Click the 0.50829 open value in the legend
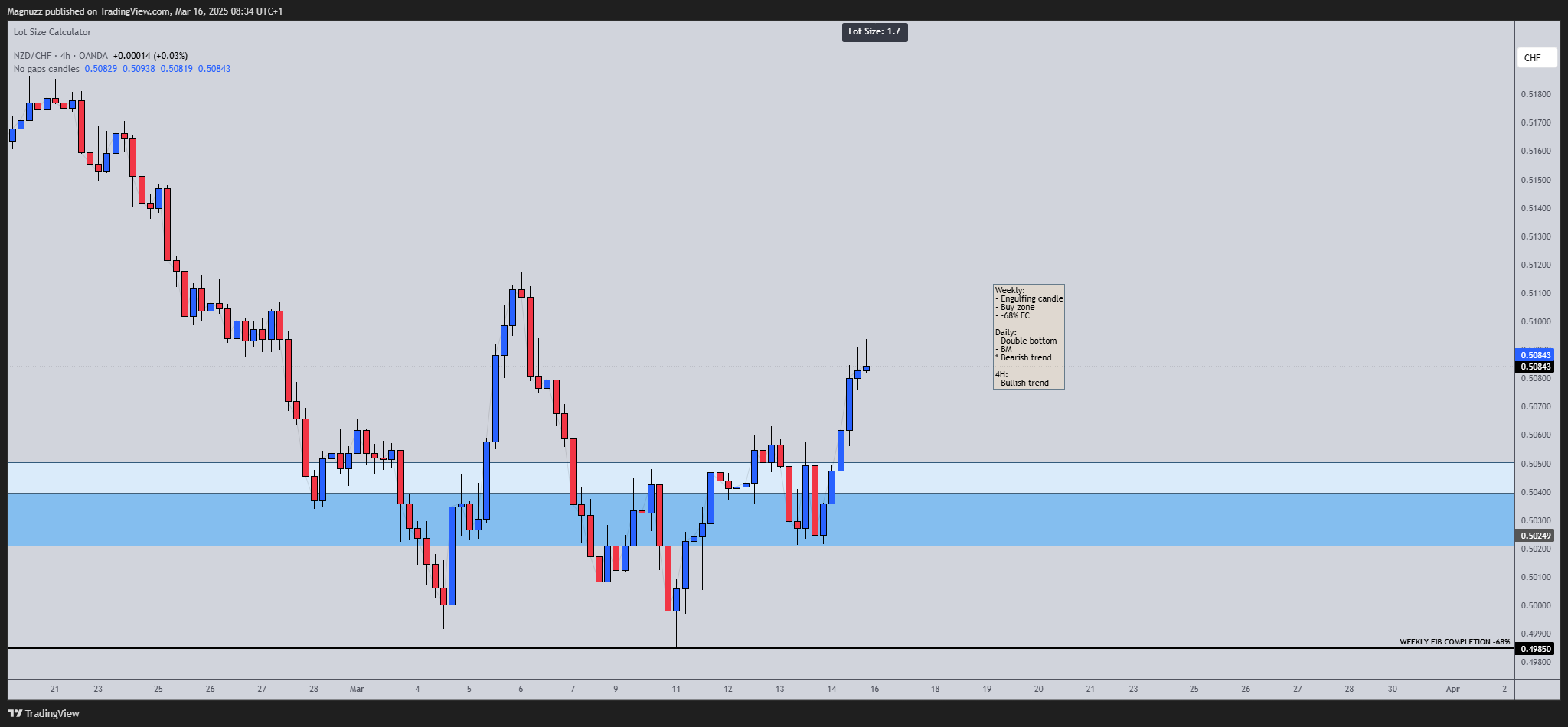Viewport: 1568px width, 727px height. coord(101,69)
